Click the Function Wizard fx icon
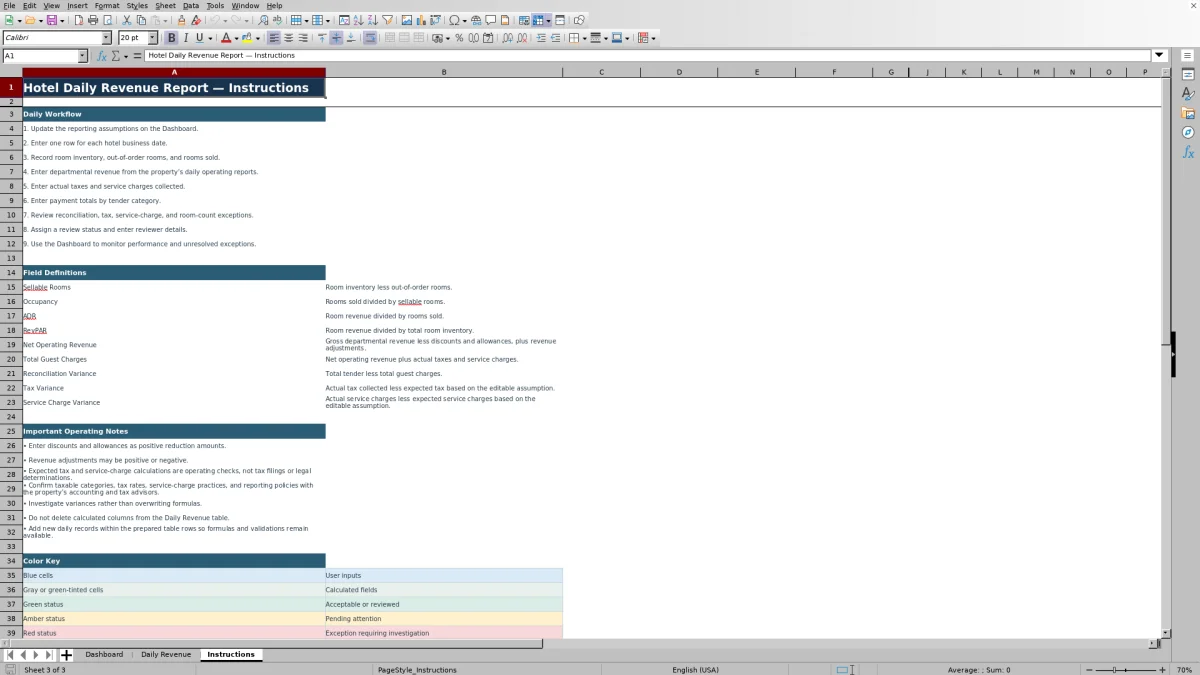The width and height of the screenshot is (1200, 675). pos(102,56)
